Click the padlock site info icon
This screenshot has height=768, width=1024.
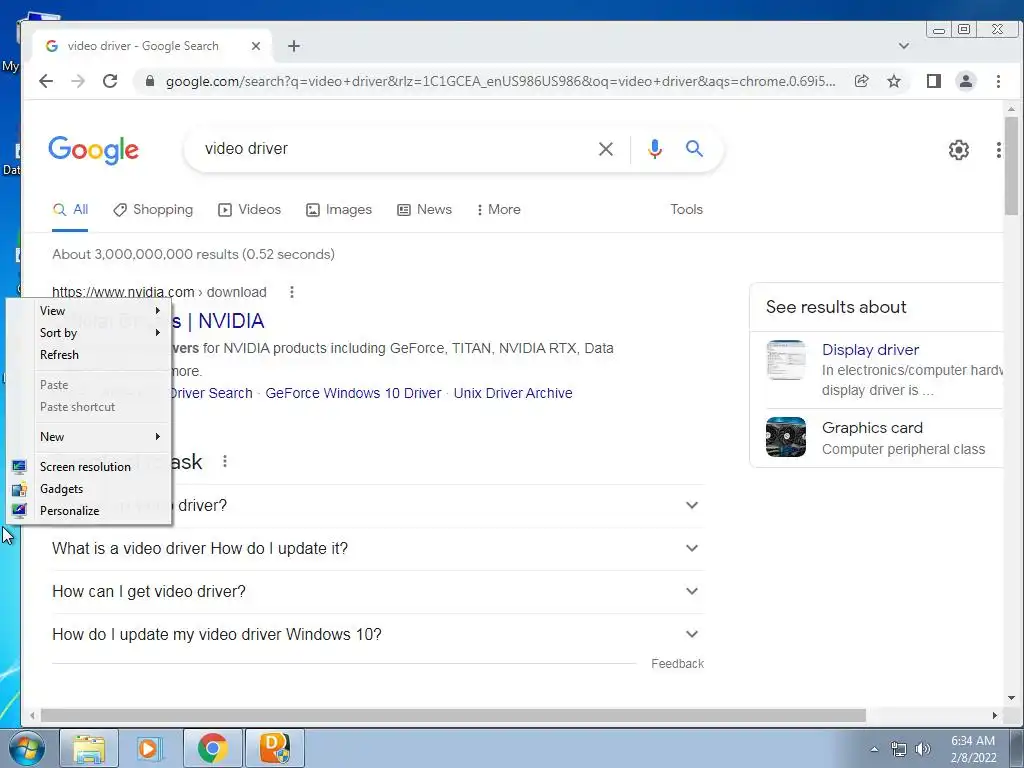coord(150,81)
